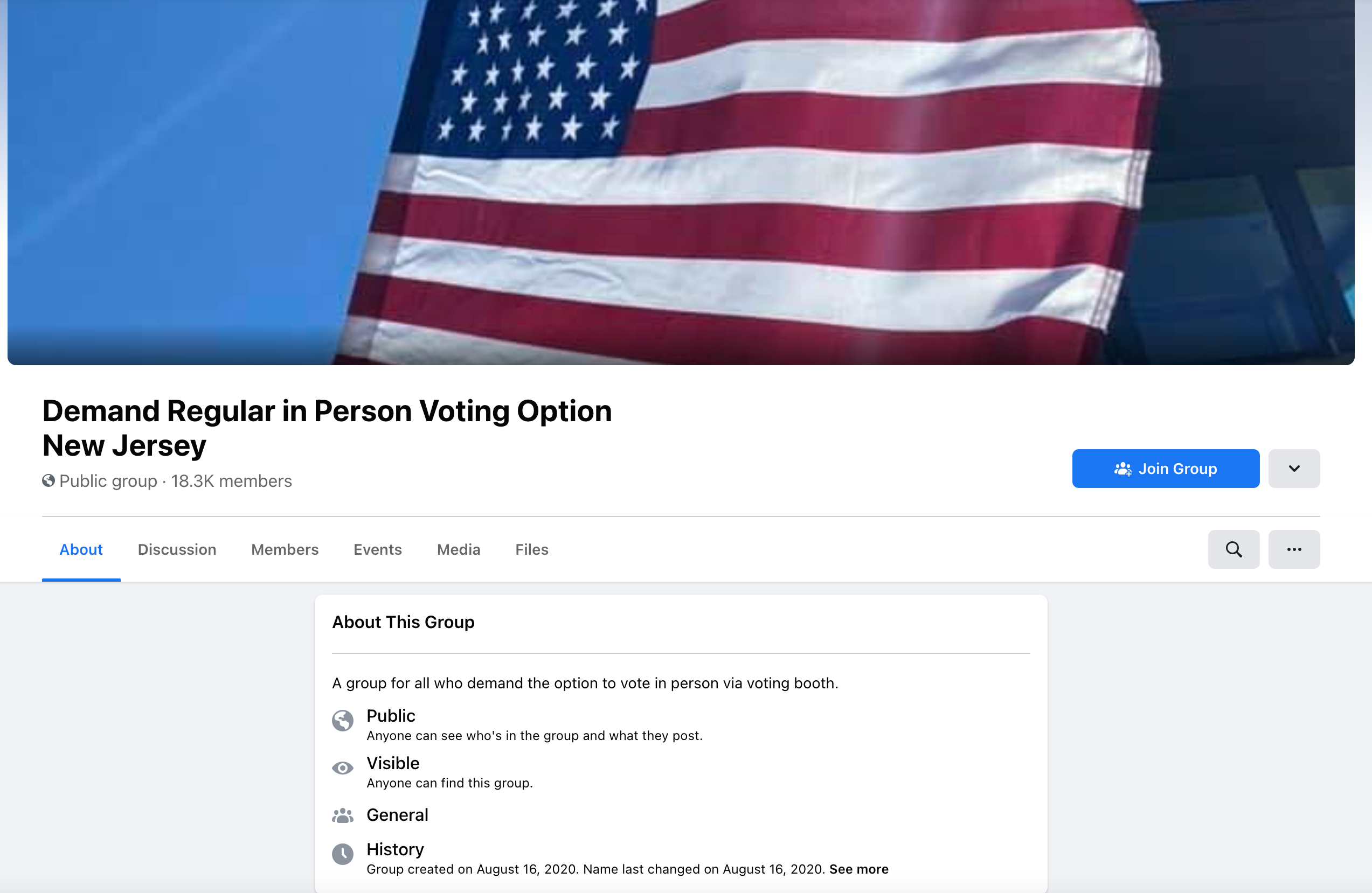Click the 18.3K members count text
1372x893 pixels.
click(231, 480)
